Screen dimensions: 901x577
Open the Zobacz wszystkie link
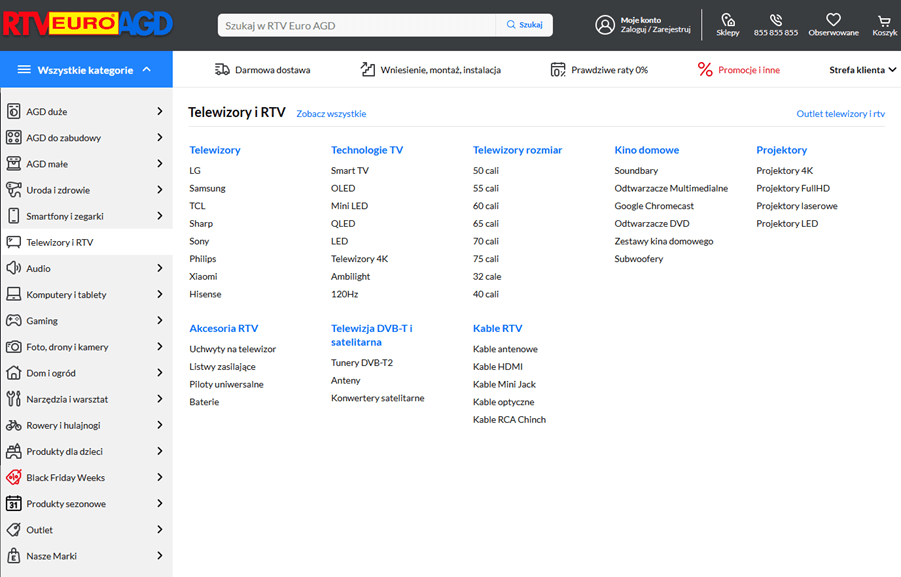pyautogui.click(x=331, y=114)
